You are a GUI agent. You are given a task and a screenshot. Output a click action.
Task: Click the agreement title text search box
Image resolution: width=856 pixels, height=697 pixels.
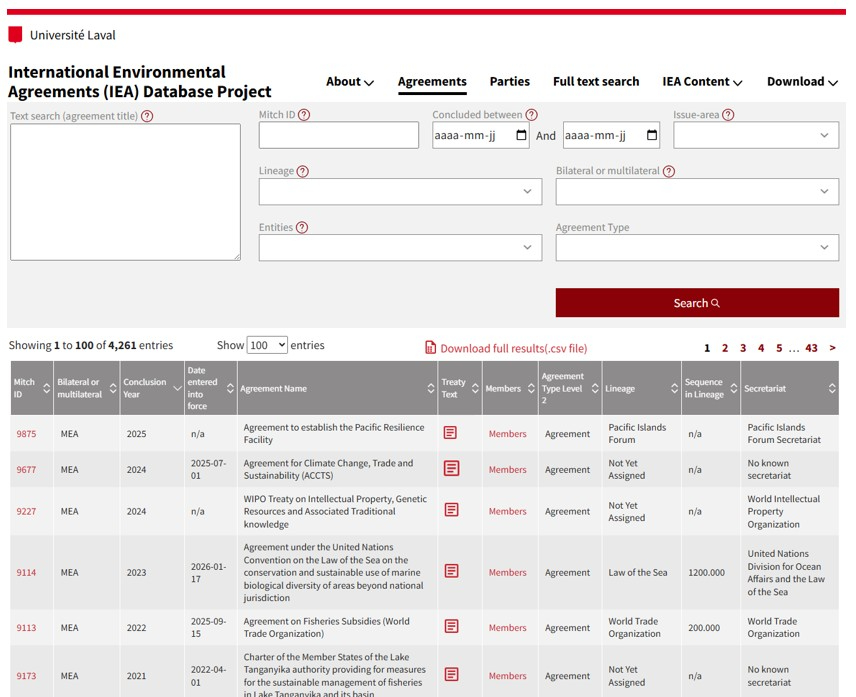125,192
